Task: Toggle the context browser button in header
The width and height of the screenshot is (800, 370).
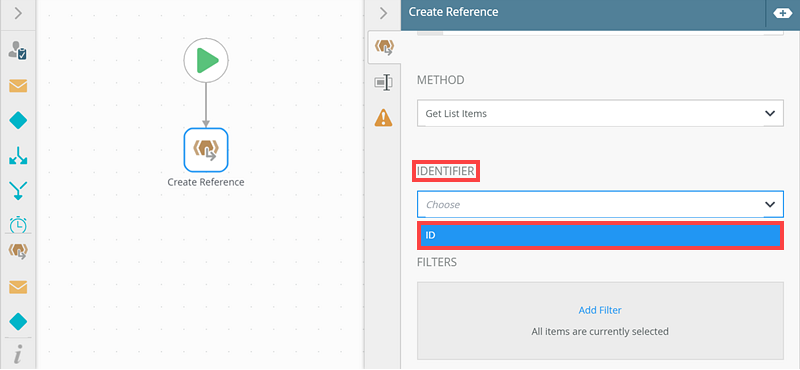Action: (783, 13)
